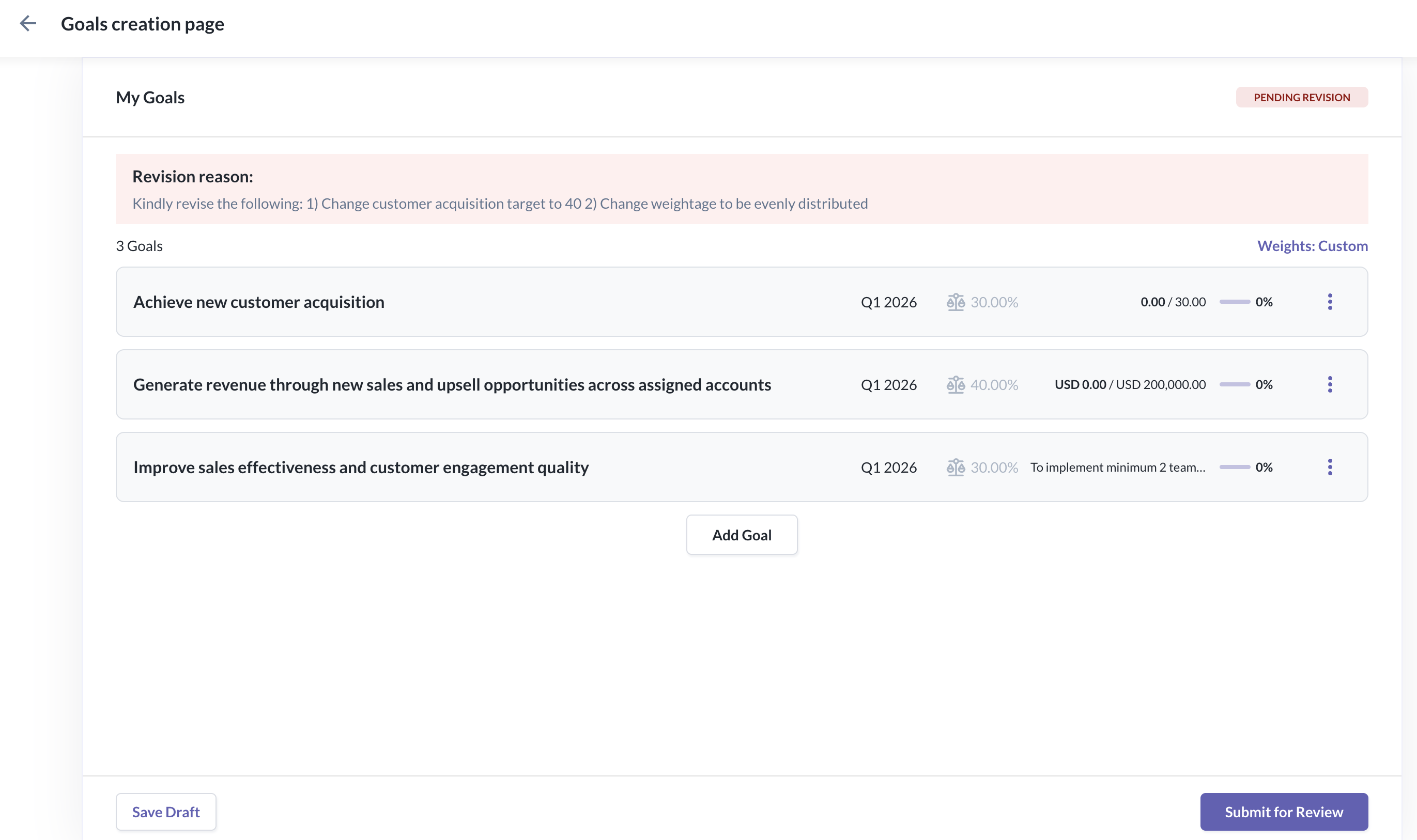1417x840 pixels.
Task: Click weight scale icon on sales effectiveness goal
Action: (x=955, y=467)
